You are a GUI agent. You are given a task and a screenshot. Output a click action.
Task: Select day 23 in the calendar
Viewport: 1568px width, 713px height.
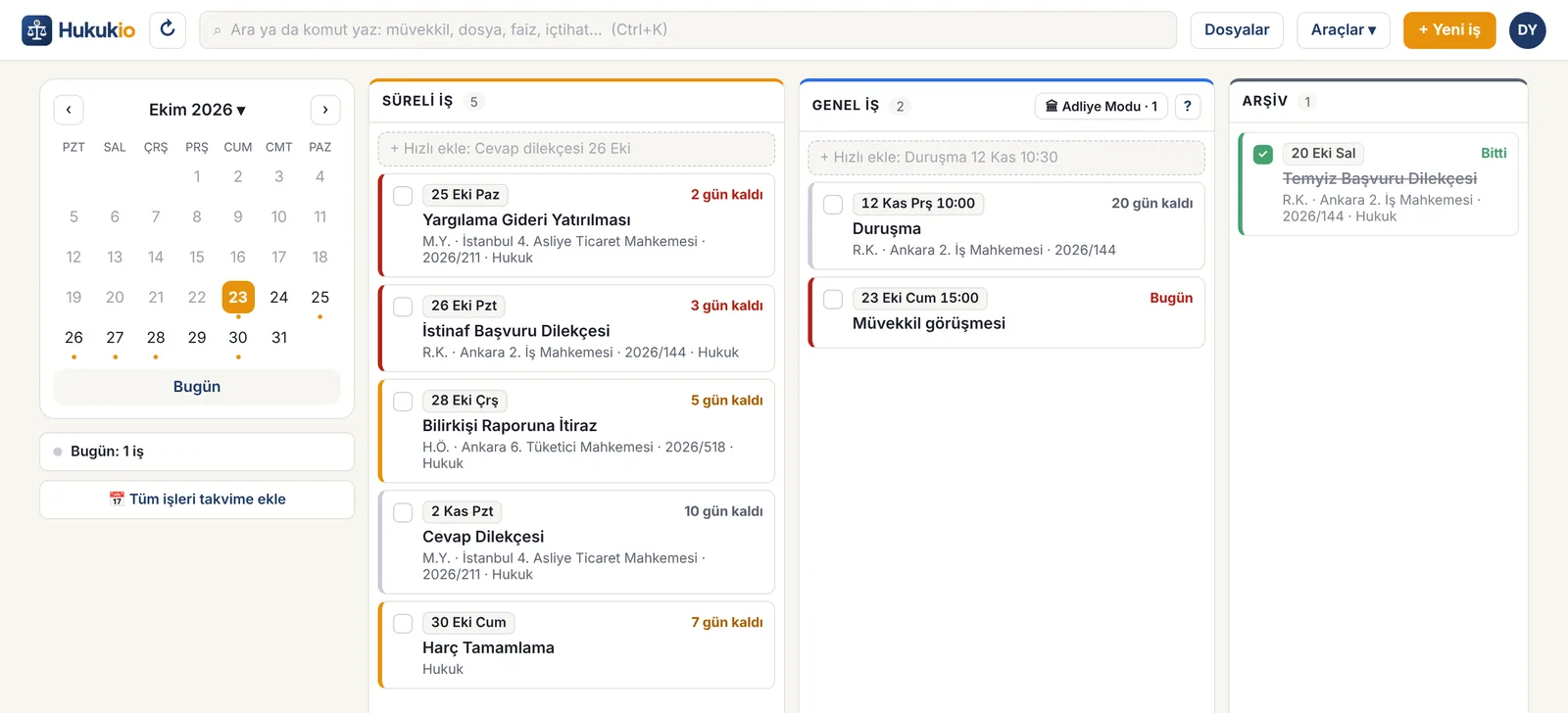tap(238, 298)
